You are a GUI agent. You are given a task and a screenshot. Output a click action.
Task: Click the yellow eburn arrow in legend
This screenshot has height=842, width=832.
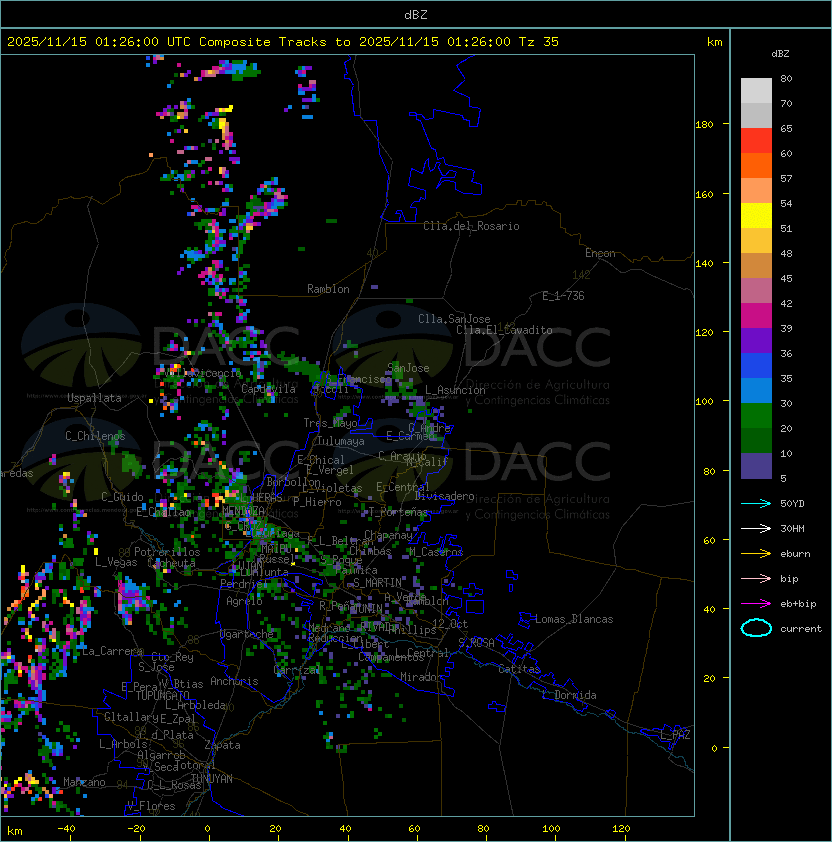pos(756,554)
